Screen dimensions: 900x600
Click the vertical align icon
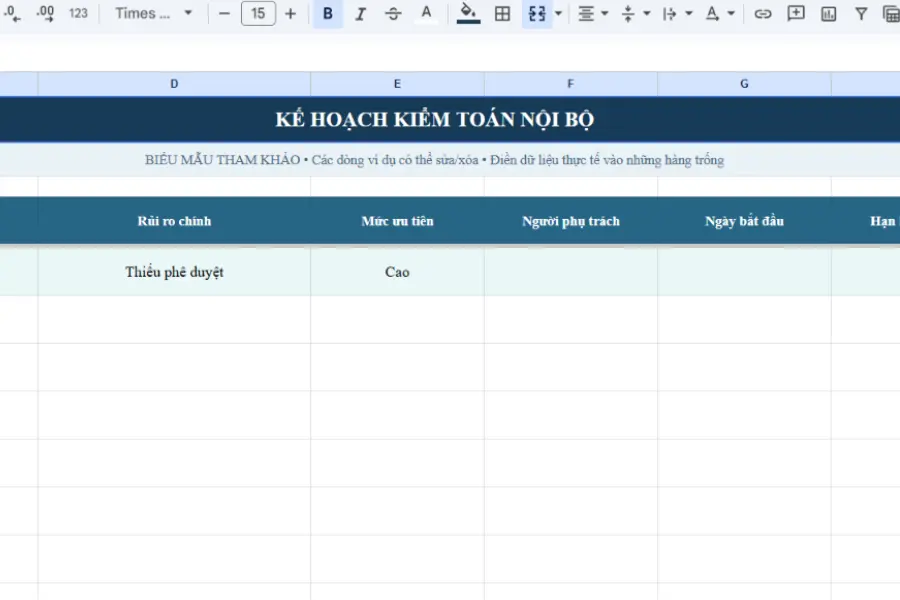coord(628,13)
